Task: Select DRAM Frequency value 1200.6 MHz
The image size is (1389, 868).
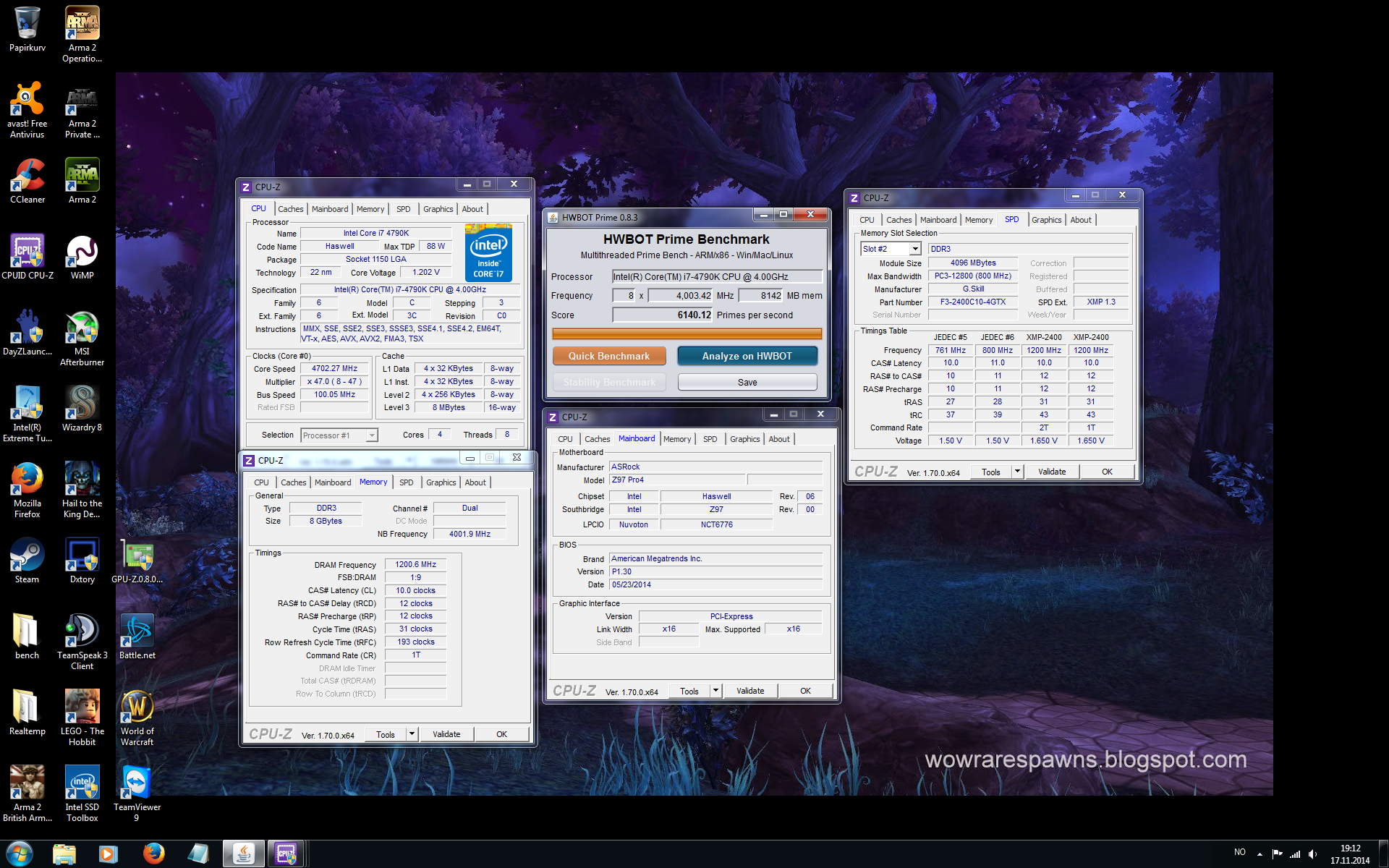Action: point(416,564)
